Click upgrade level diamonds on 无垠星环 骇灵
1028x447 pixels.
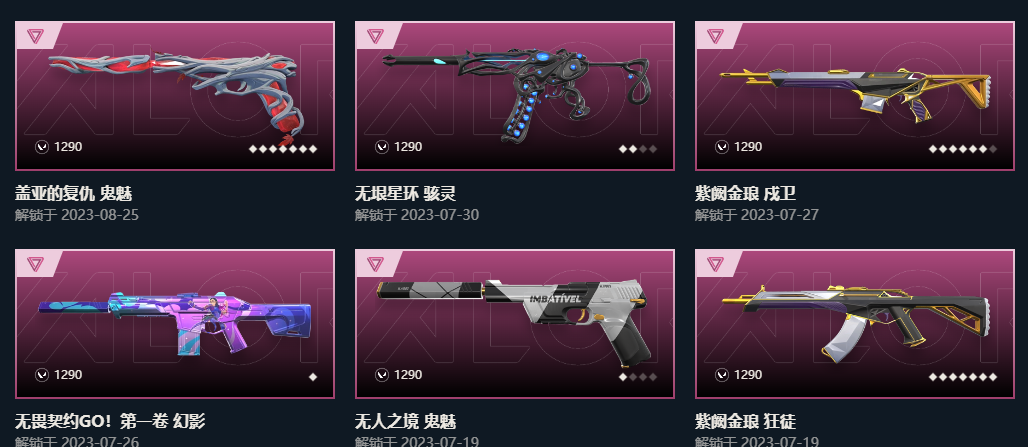pyautogui.click(x=638, y=149)
